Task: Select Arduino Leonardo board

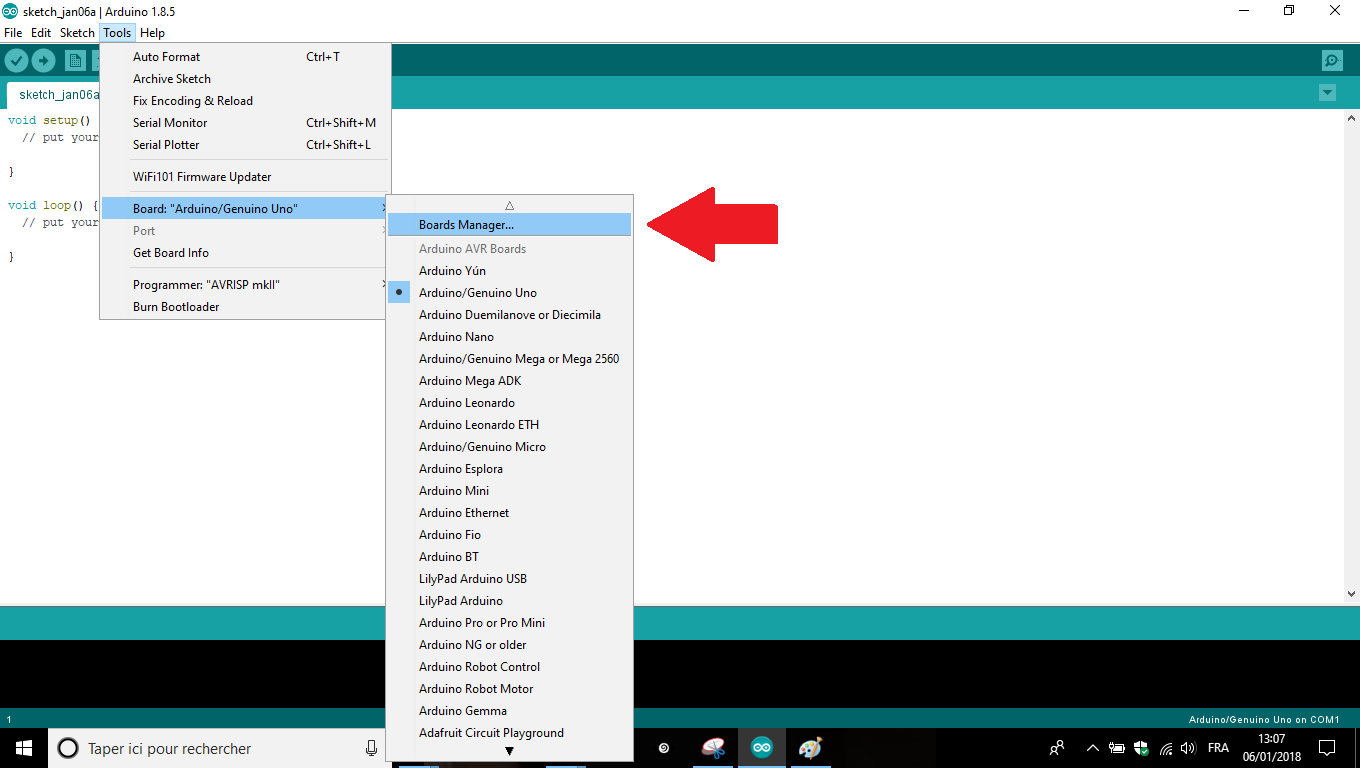Action: click(x=509, y=403)
